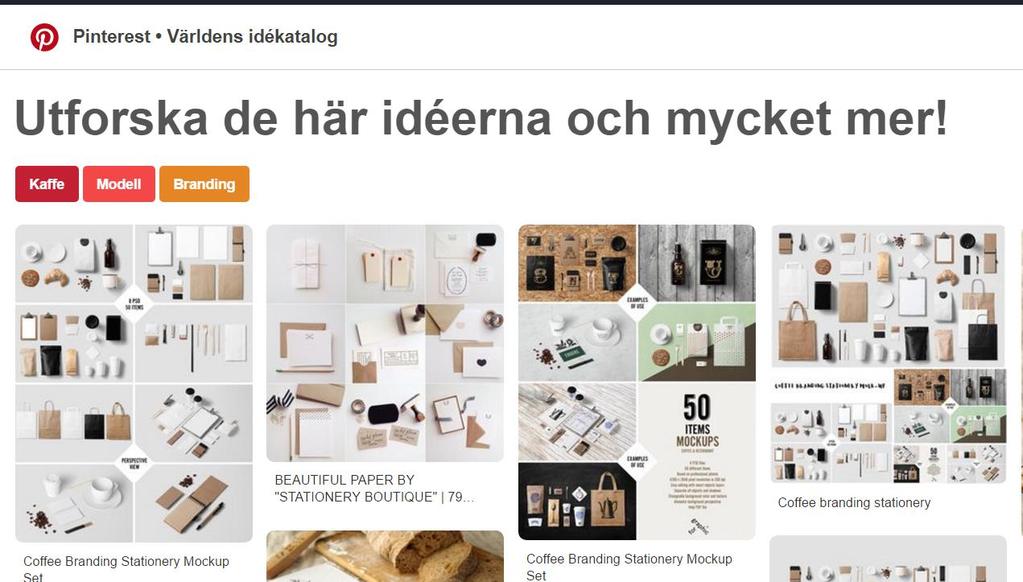1023x582 pixels.
Task: Click the '8 PSD 50 items' diamond badge
Action: (x=134, y=304)
